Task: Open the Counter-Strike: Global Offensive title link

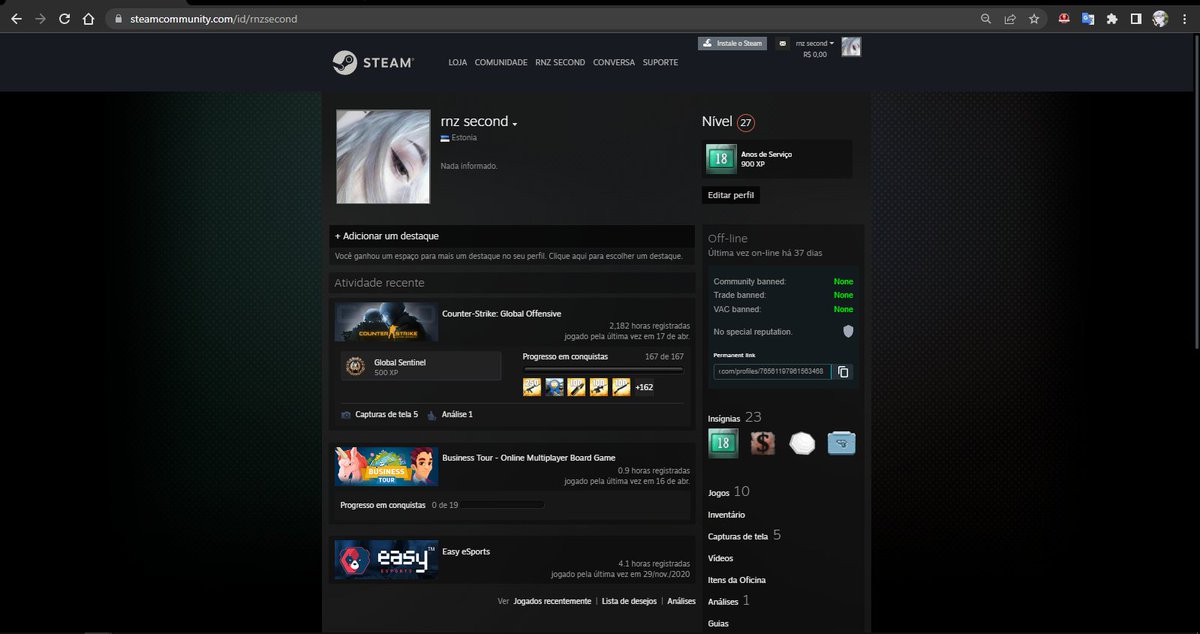Action: 502,313
